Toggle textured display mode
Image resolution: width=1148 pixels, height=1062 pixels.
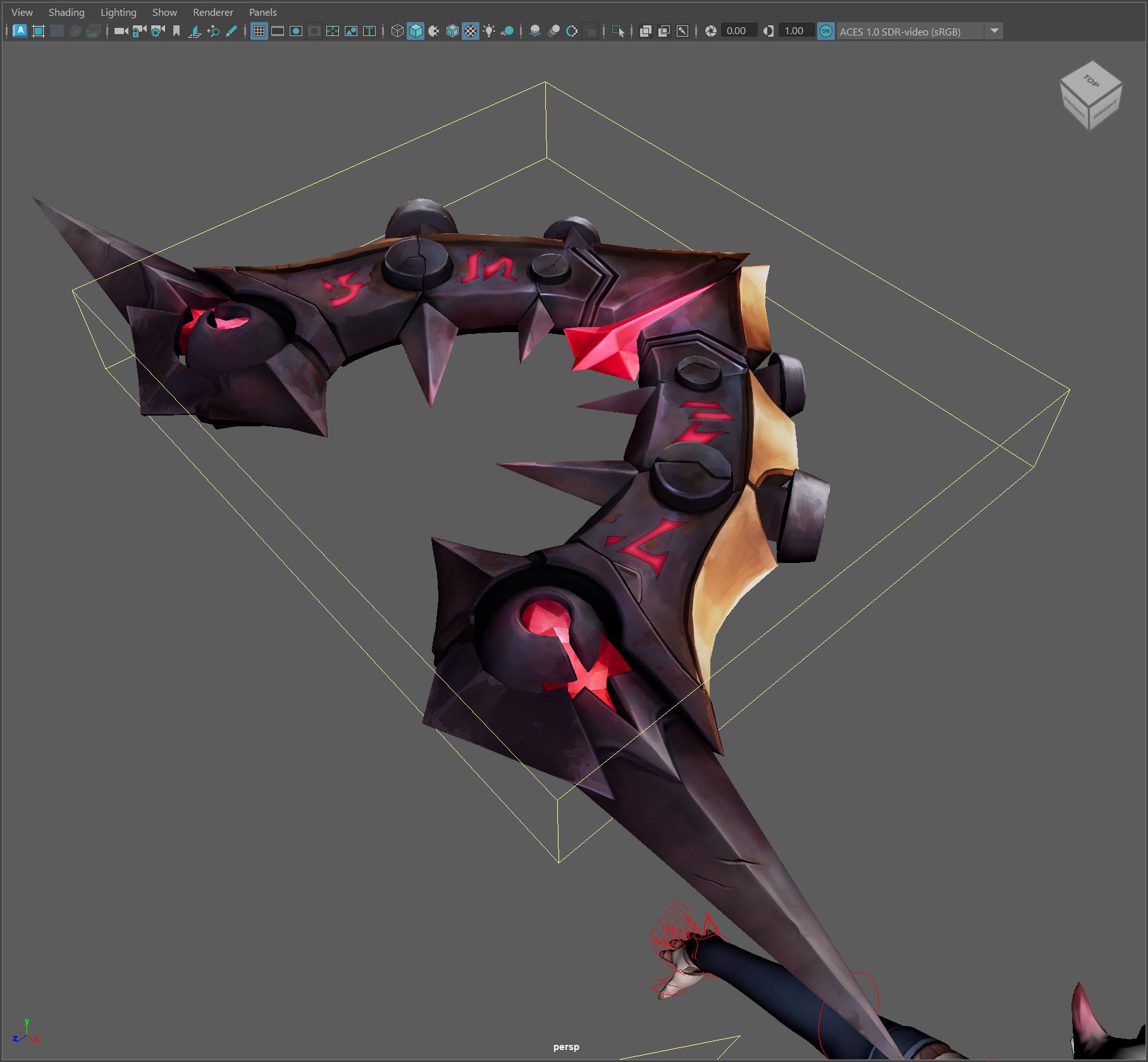pyautogui.click(x=471, y=31)
